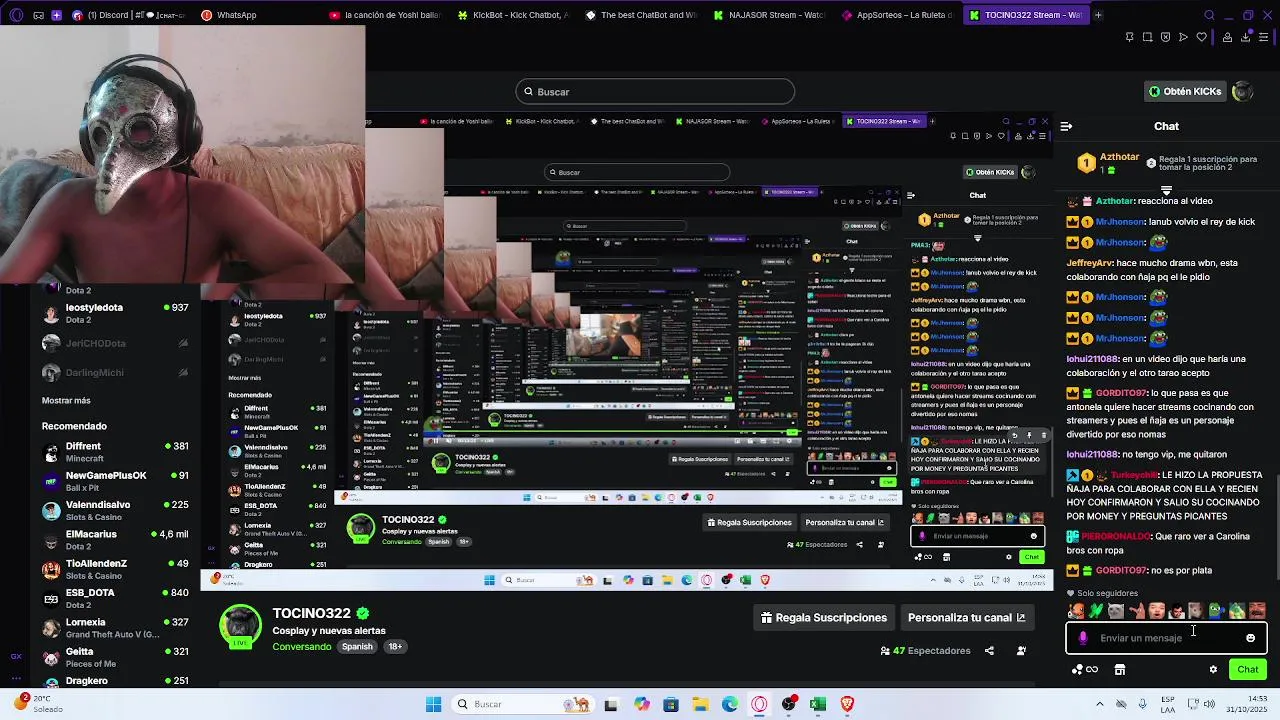Viewport: 1280px width, 720px height.
Task: Expand followed channels with Mostrar más
Action: [66, 400]
